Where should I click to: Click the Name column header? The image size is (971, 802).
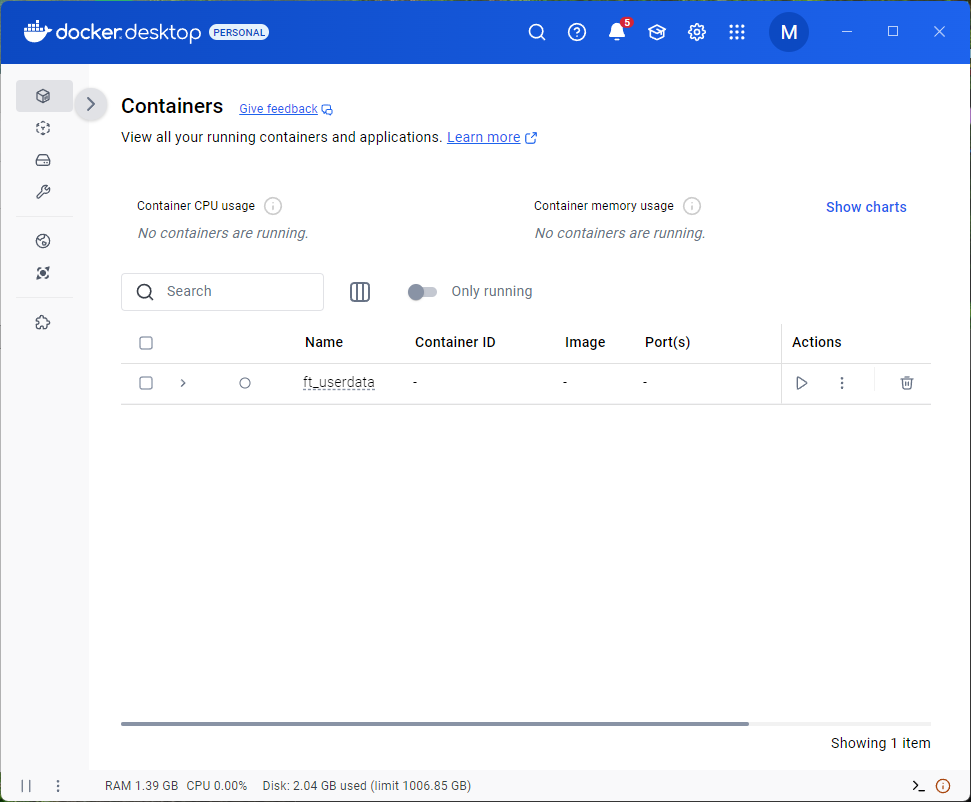[x=324, y=342]
